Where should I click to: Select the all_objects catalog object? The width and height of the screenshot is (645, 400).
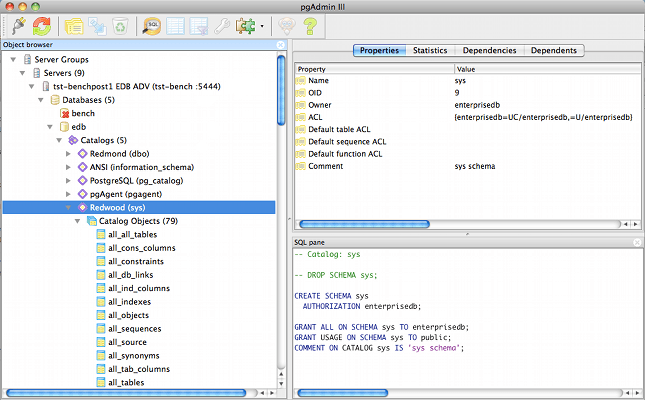pyautogui.click(x=128, y=315)
